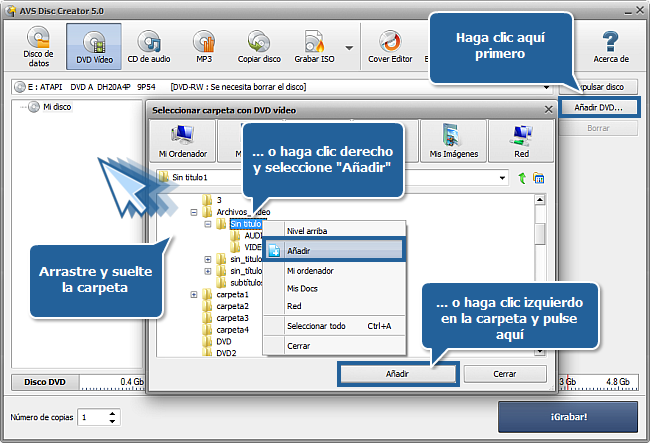
Task: Select the Archivos_video folder
Action: pos(243,212)
